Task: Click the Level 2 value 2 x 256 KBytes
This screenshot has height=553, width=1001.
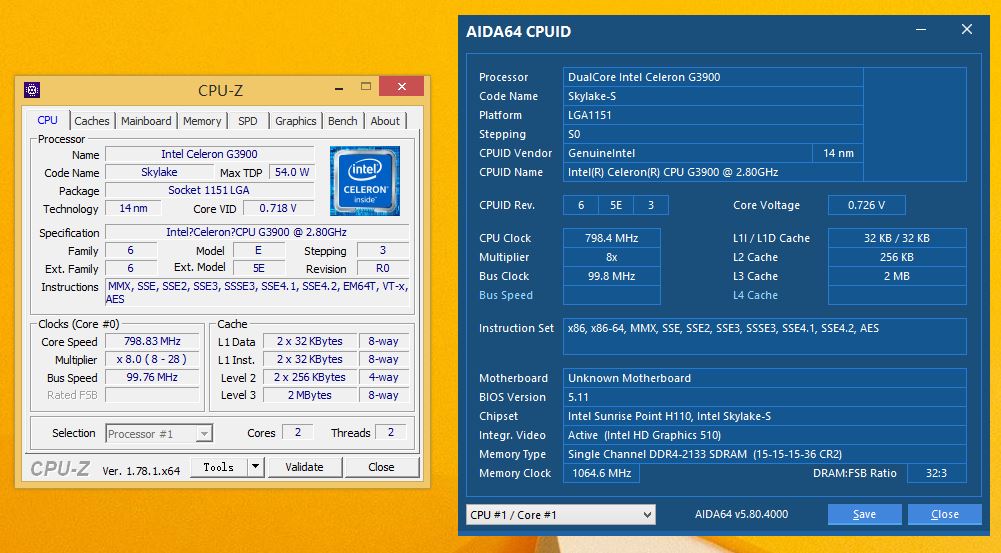Action: (310, 377)
